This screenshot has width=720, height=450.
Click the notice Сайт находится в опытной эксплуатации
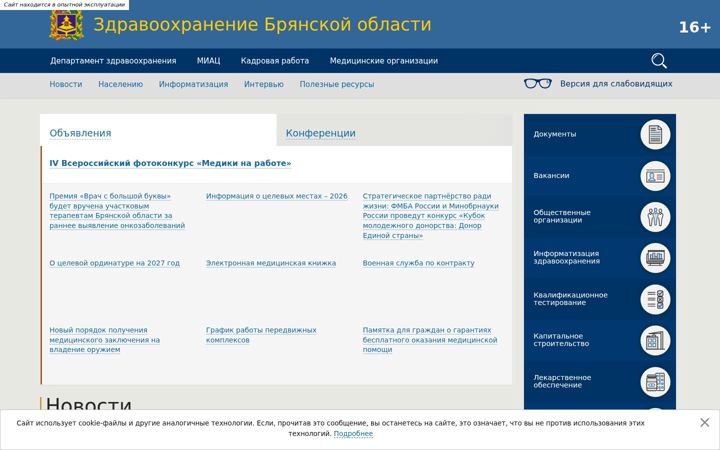[64, 5]
